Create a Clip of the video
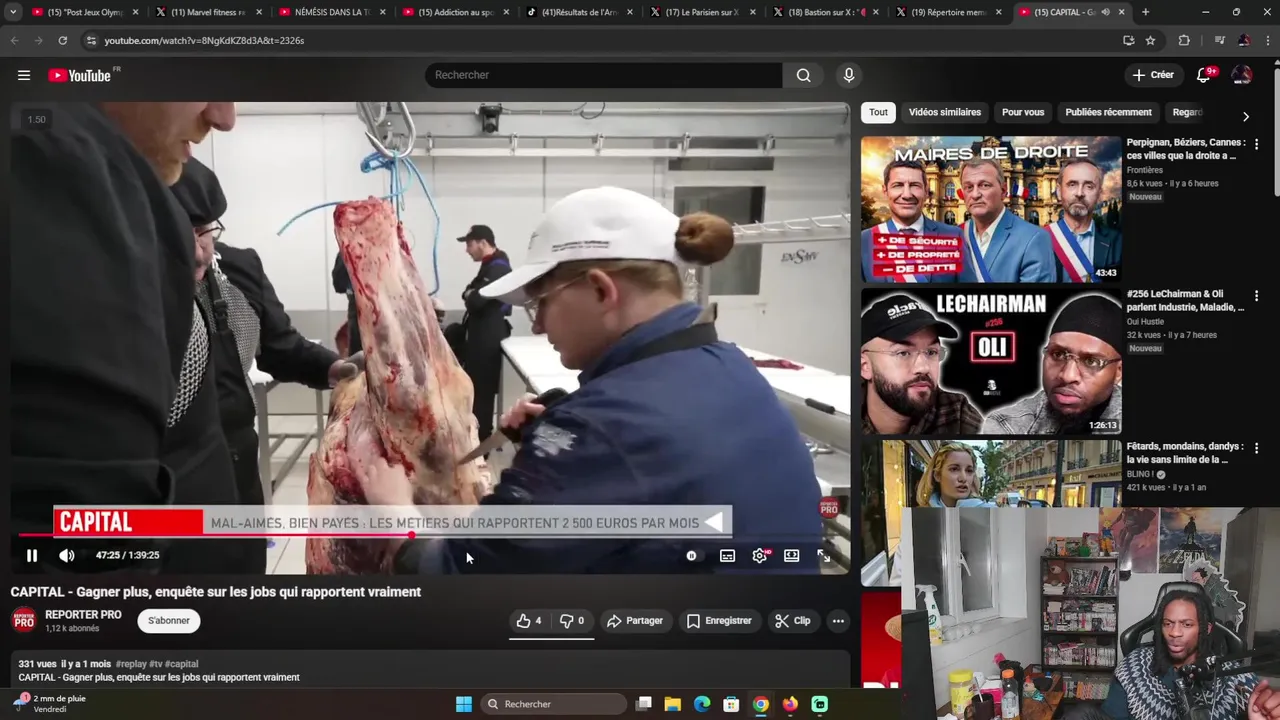Screen dimensions: 1280x720 (793, 621)
